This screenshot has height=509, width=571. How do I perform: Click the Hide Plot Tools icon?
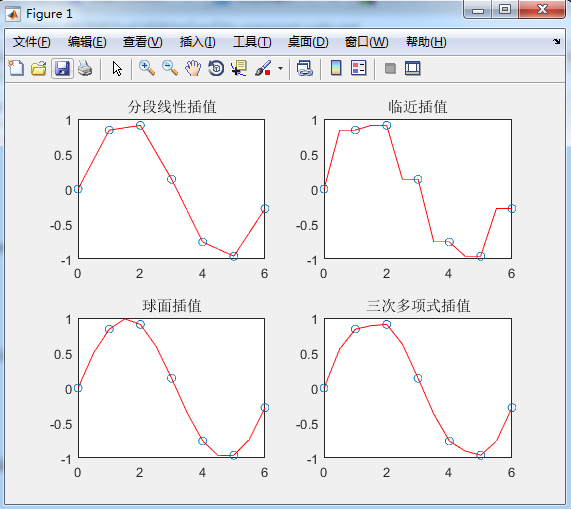pyautogui.click(x=390, y=68)
